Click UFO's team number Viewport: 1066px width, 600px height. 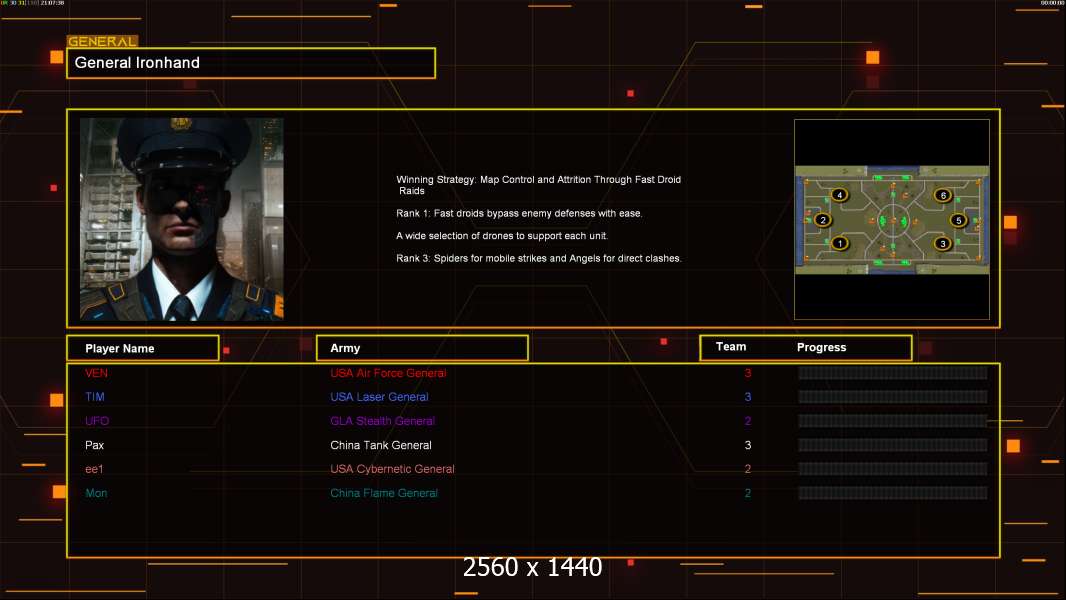click(748, 421)
